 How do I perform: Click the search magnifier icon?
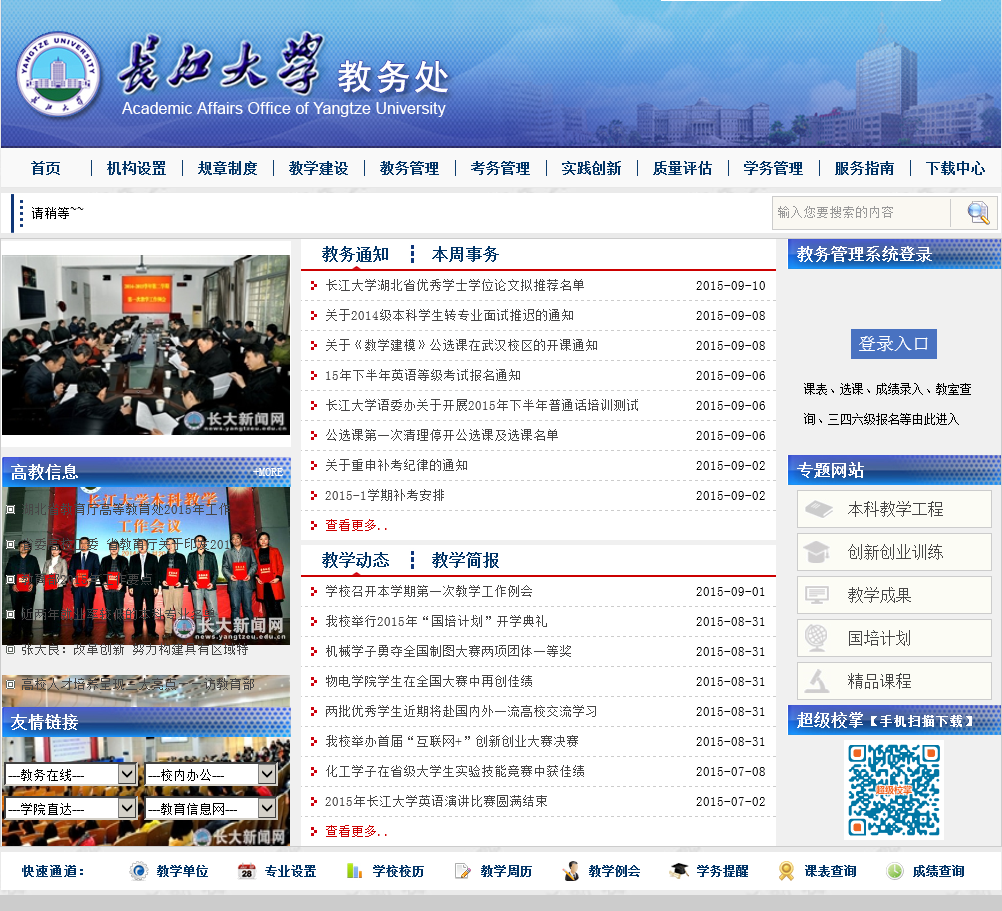(978, 213)
